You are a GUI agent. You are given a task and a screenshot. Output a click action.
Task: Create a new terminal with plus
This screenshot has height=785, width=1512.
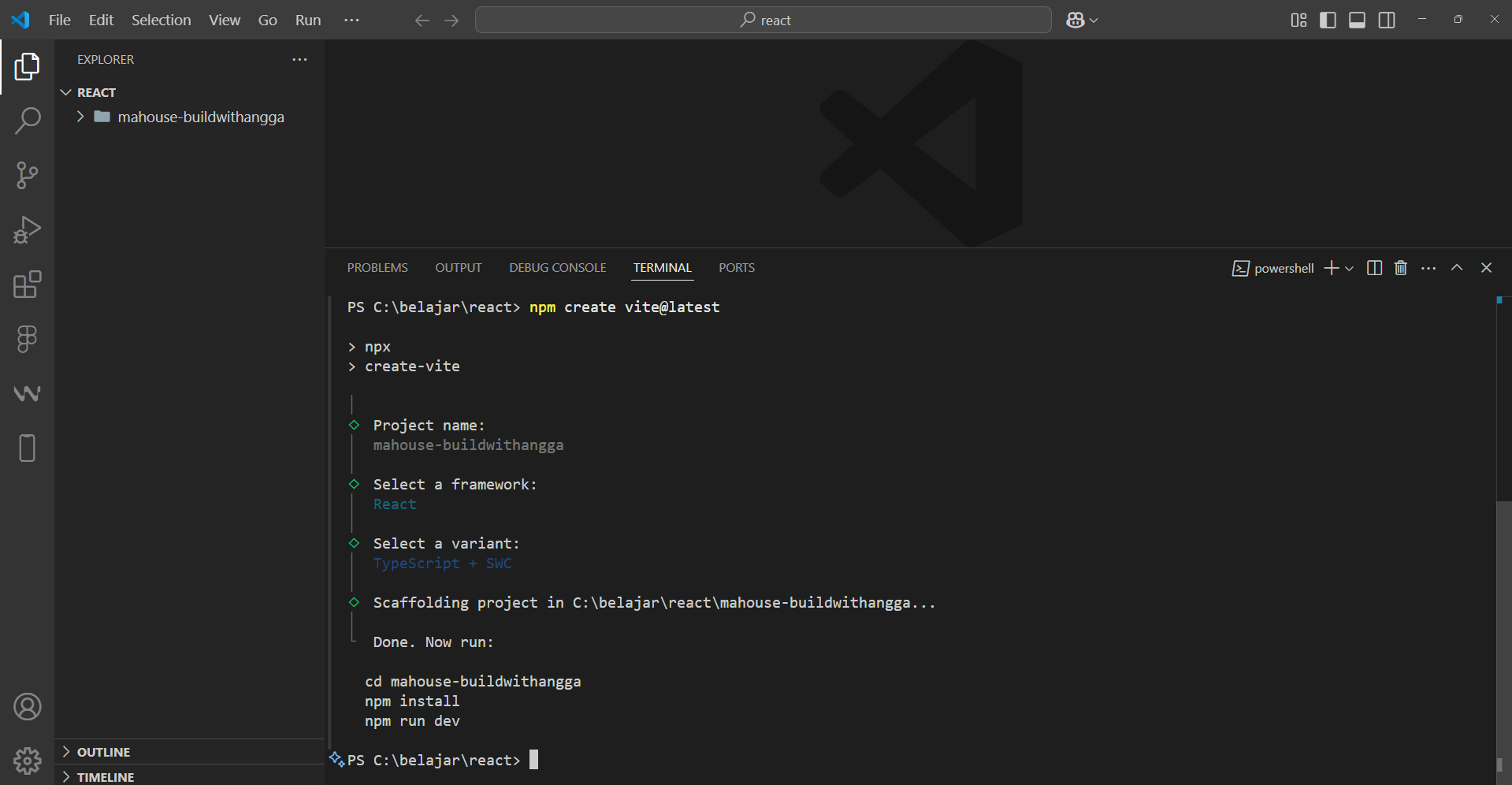click(x=1331, y=268)
